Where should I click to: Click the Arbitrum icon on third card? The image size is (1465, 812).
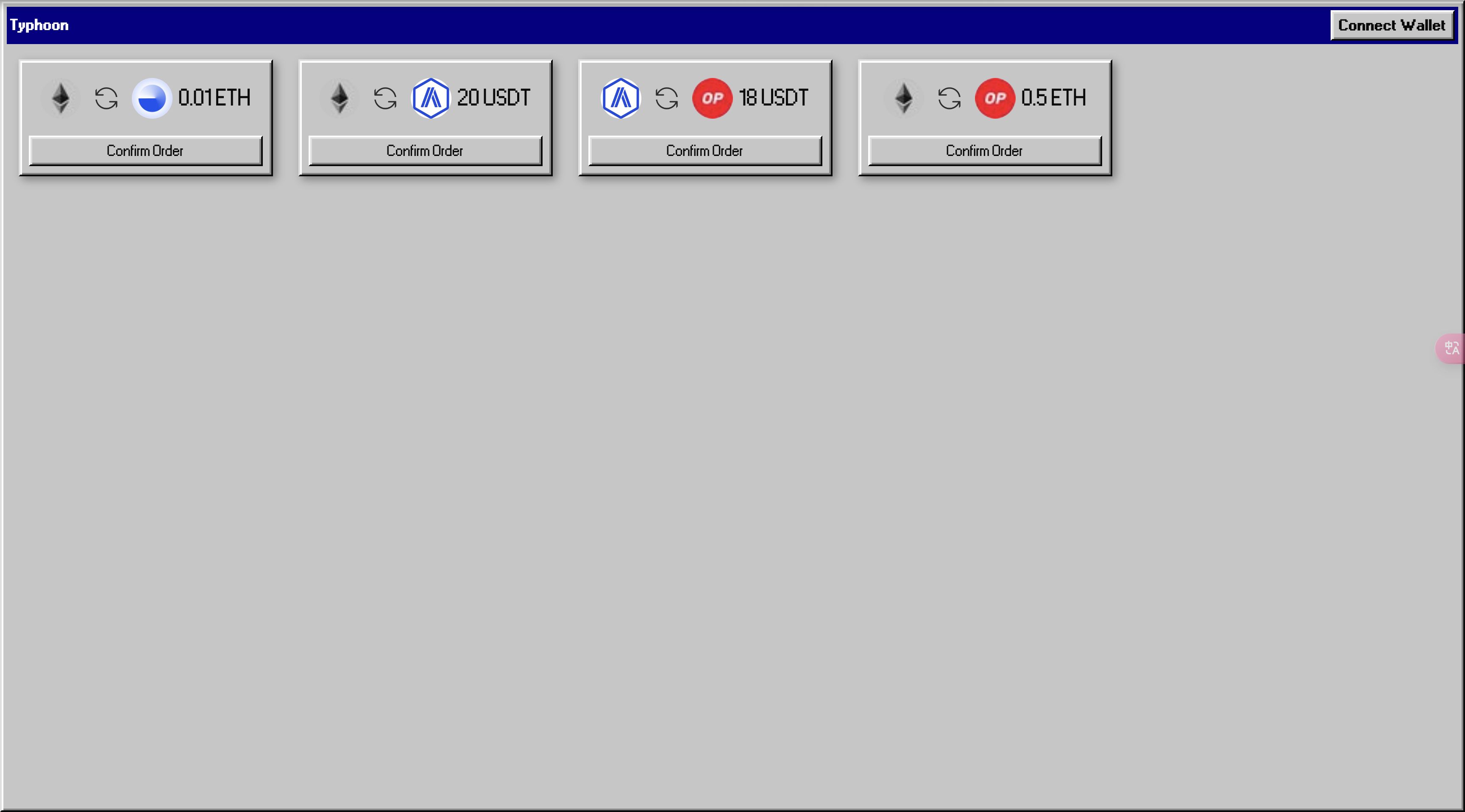pyautogui.click(x=620, y=97)
